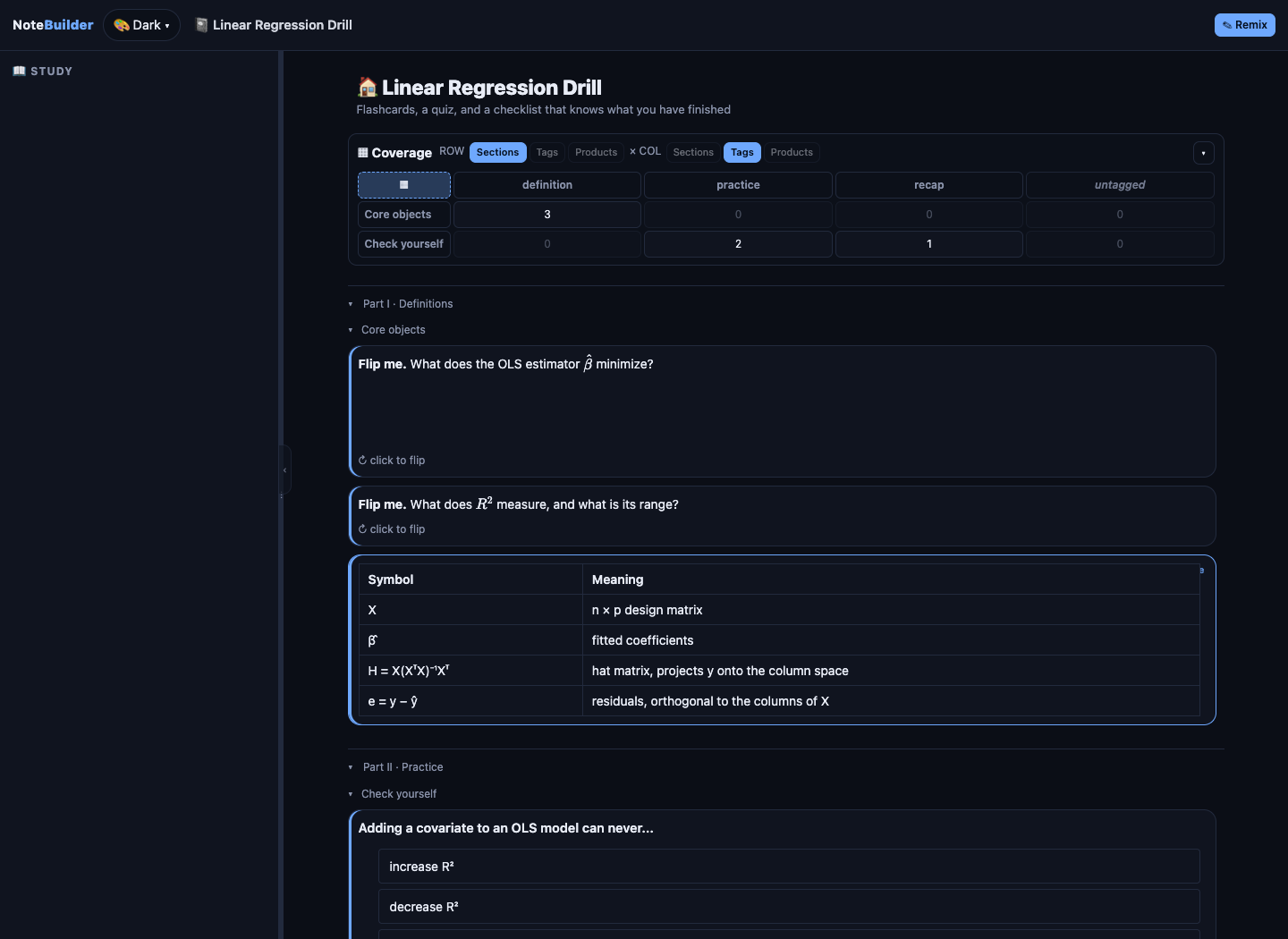Click the Check yourself recap cell showing 1
Image resolution: width=1288 pixels, height=939 pixels.
[928, 244]
